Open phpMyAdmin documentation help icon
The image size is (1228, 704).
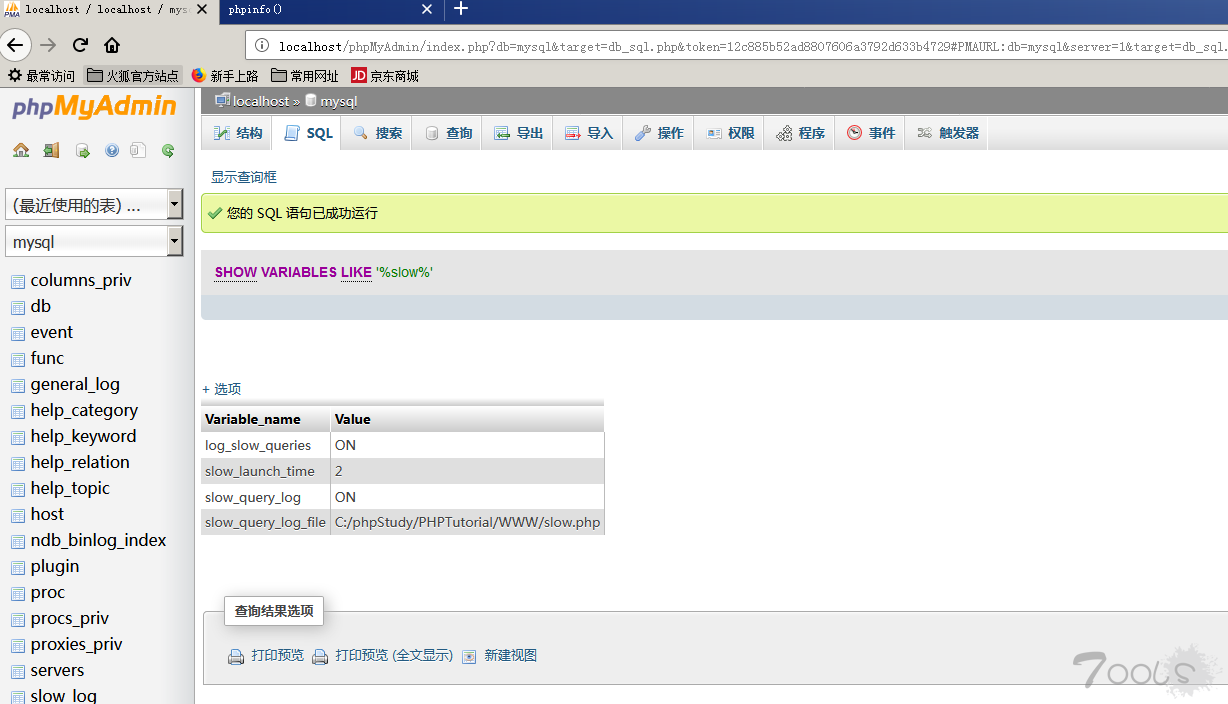pos(112,151)
